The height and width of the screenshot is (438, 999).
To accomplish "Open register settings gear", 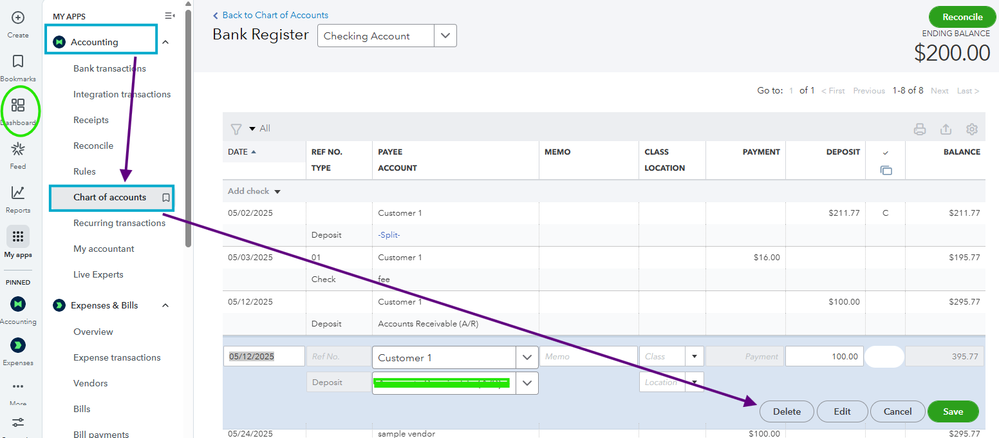I will [972, 129].
